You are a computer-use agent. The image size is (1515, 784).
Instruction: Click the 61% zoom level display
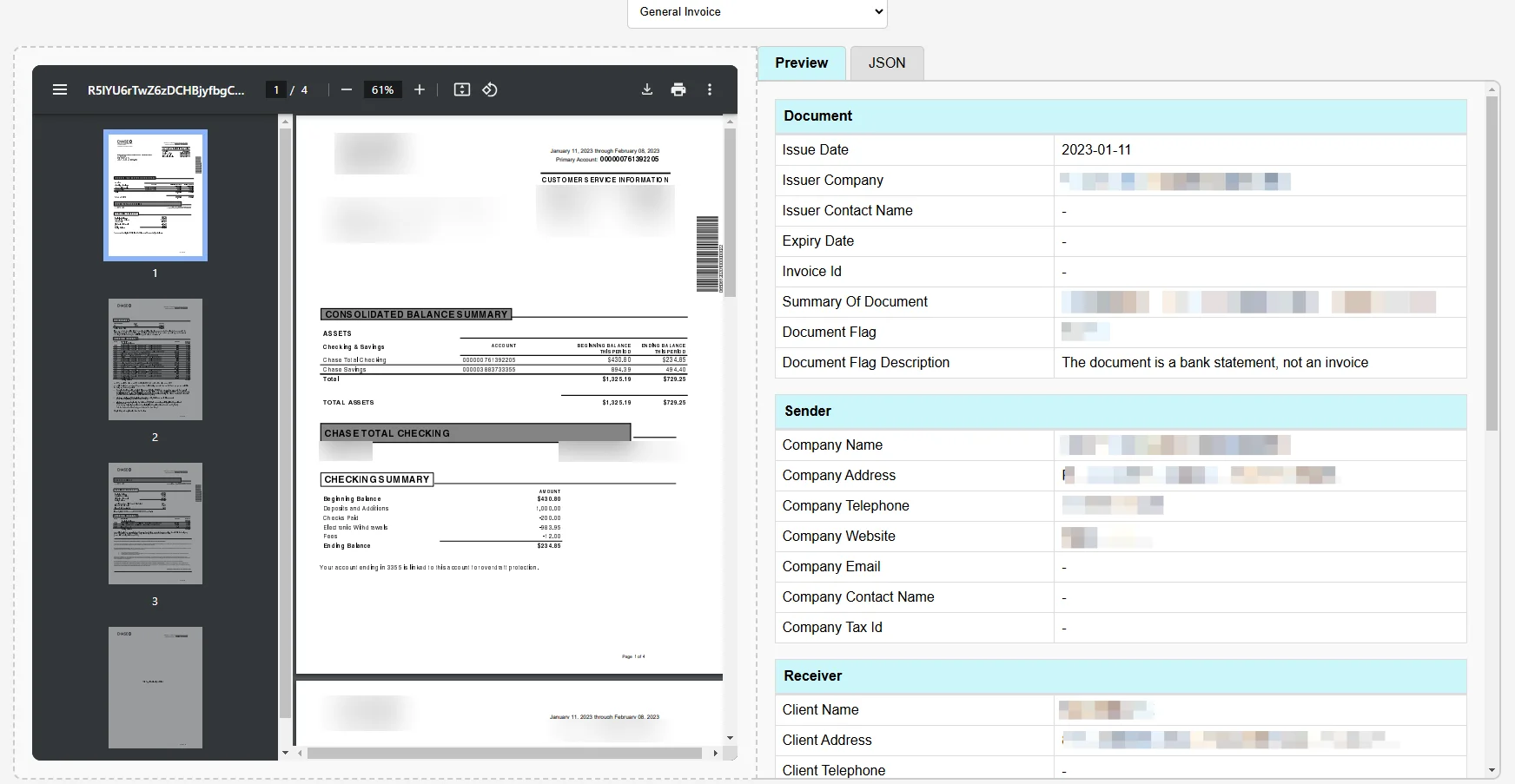[382, 89]
